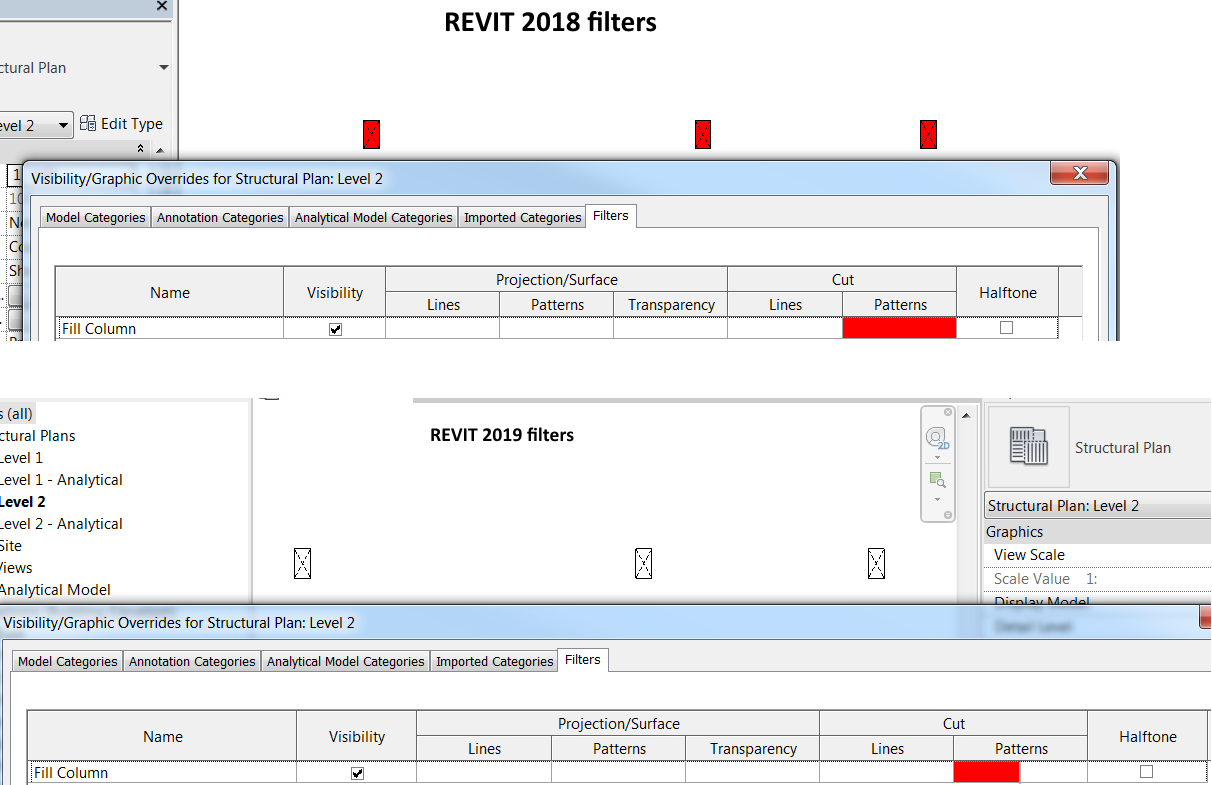
Task: Enable Halftone checkbox in 2018 dialog
Action: [x=1007, y=328]
